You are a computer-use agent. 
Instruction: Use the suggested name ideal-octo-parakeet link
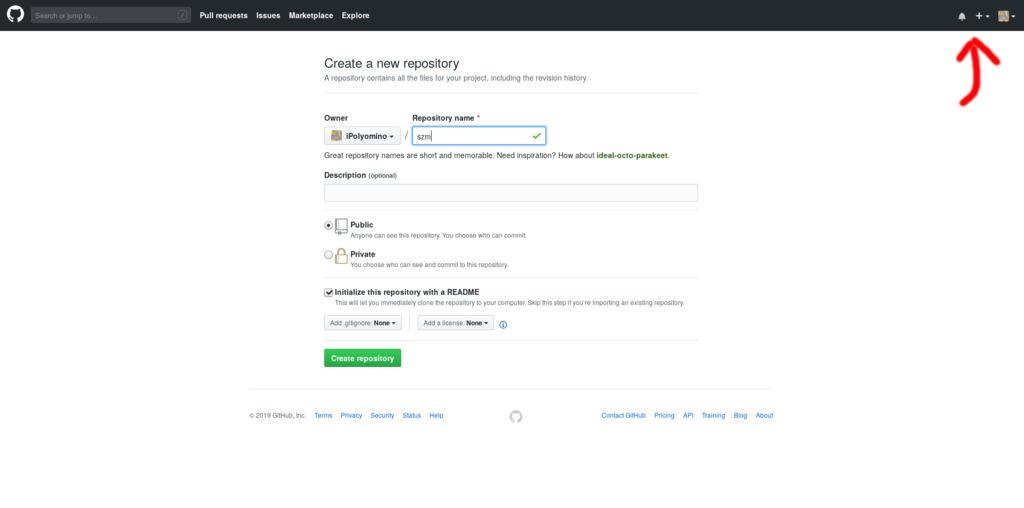click(x=632, y=156)
